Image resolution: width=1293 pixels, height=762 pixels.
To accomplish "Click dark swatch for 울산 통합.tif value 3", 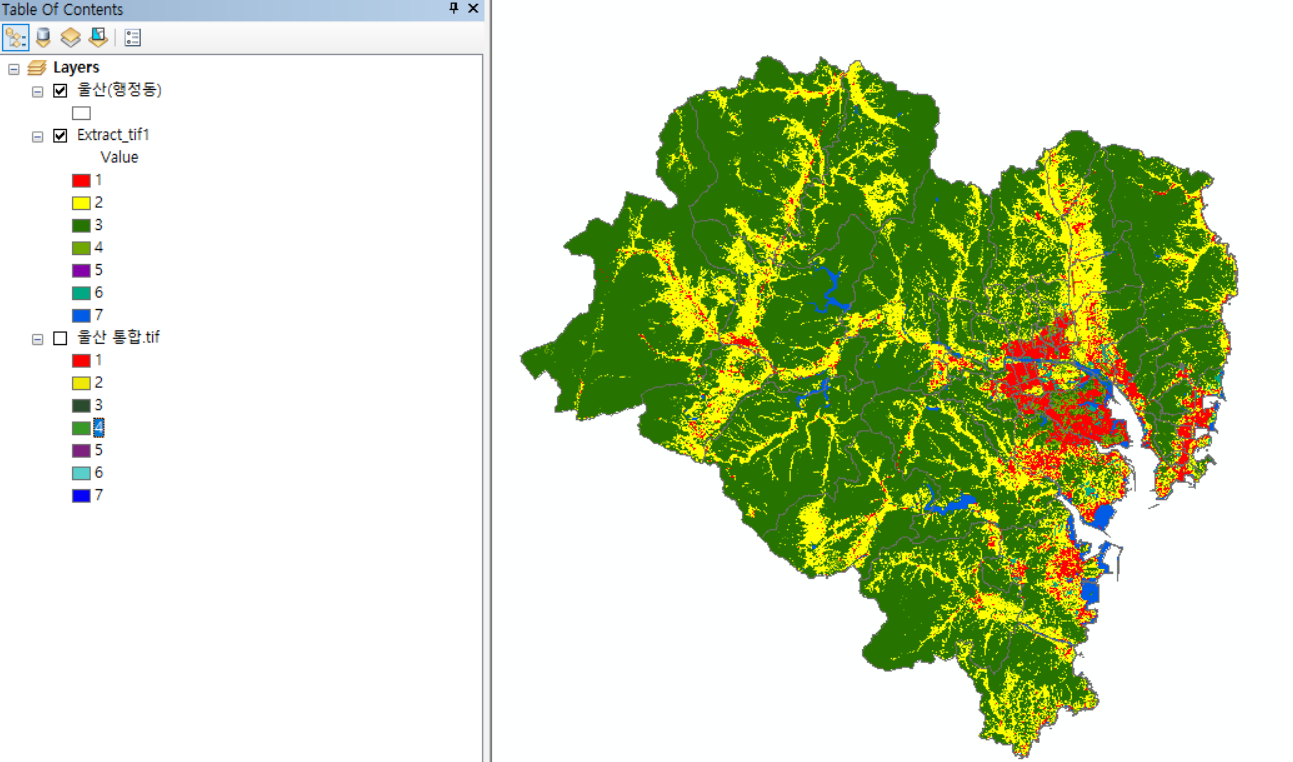I will [81, 405].
